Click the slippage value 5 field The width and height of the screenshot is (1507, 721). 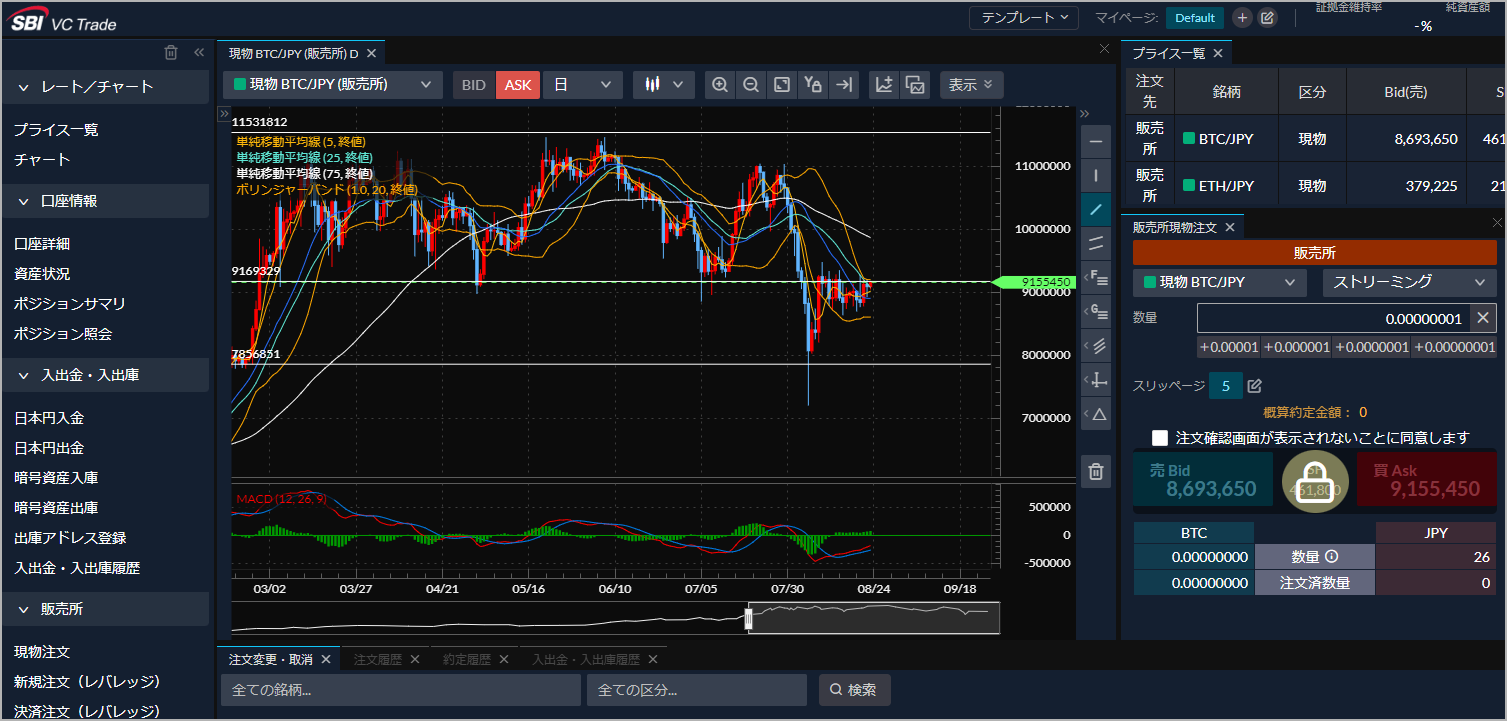click(x=1225, y=386)
